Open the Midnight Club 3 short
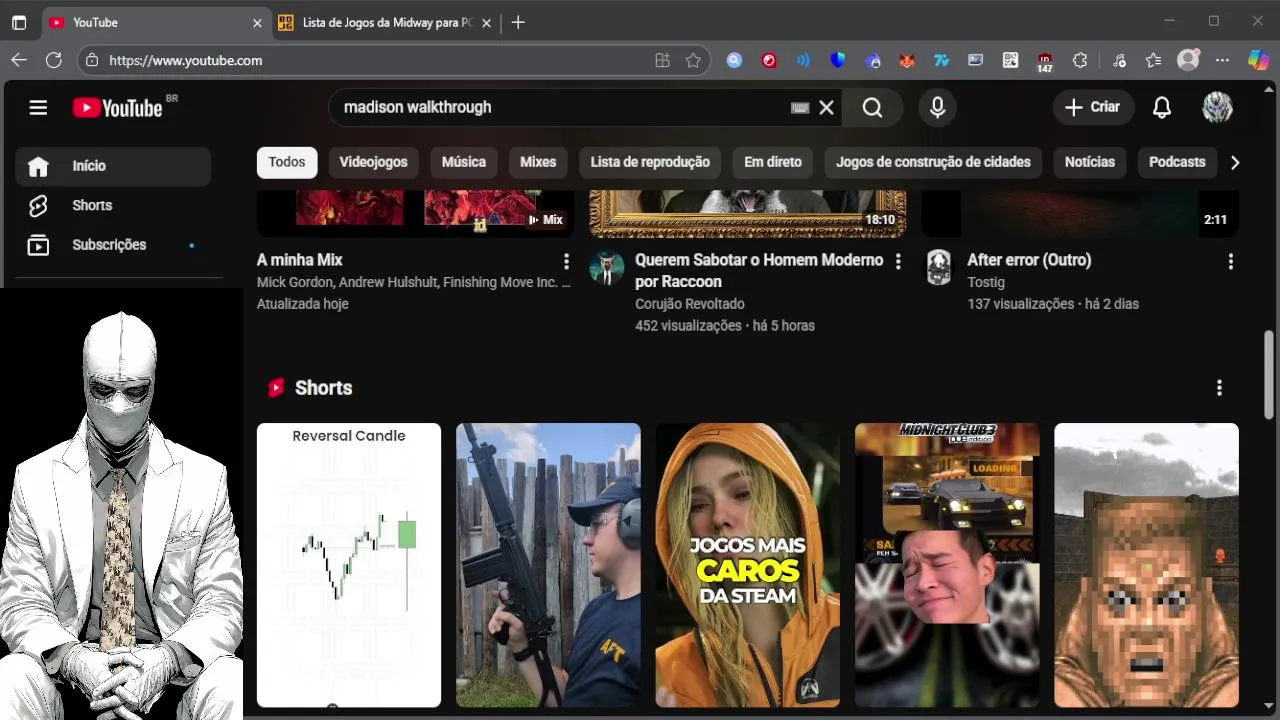Screen dimensions: 1280x720 click(947, 565)
